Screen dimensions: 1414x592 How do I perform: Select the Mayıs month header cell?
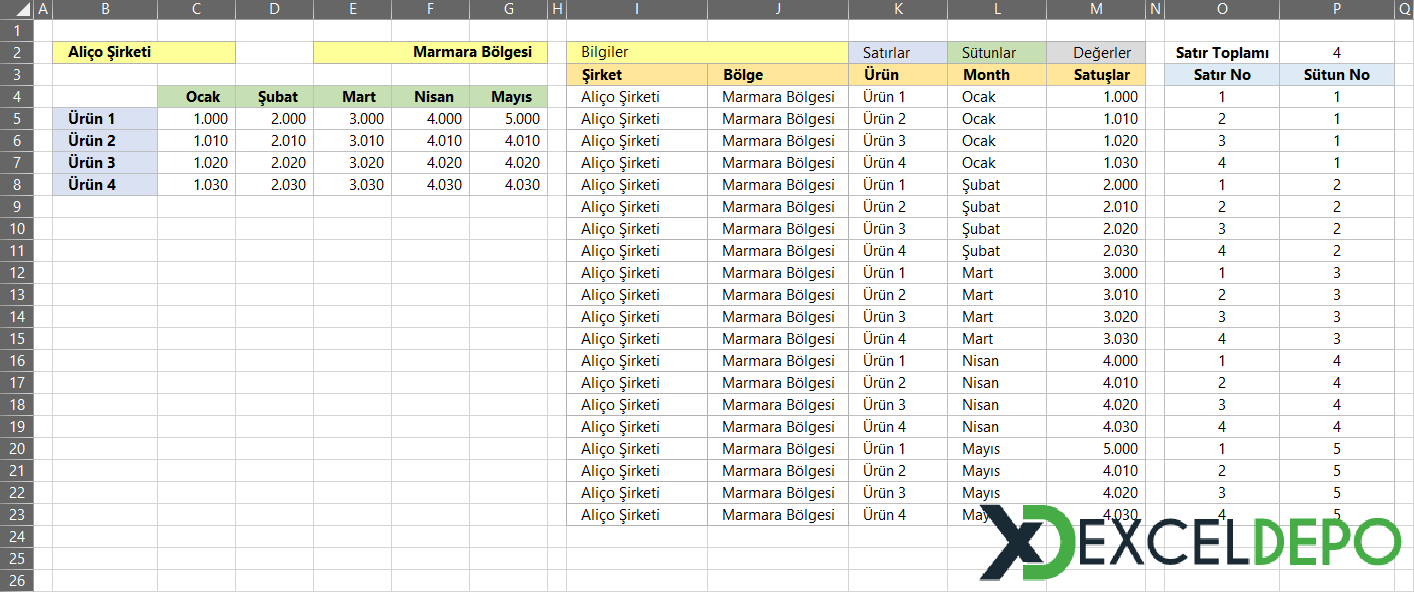tap(509, 97)
